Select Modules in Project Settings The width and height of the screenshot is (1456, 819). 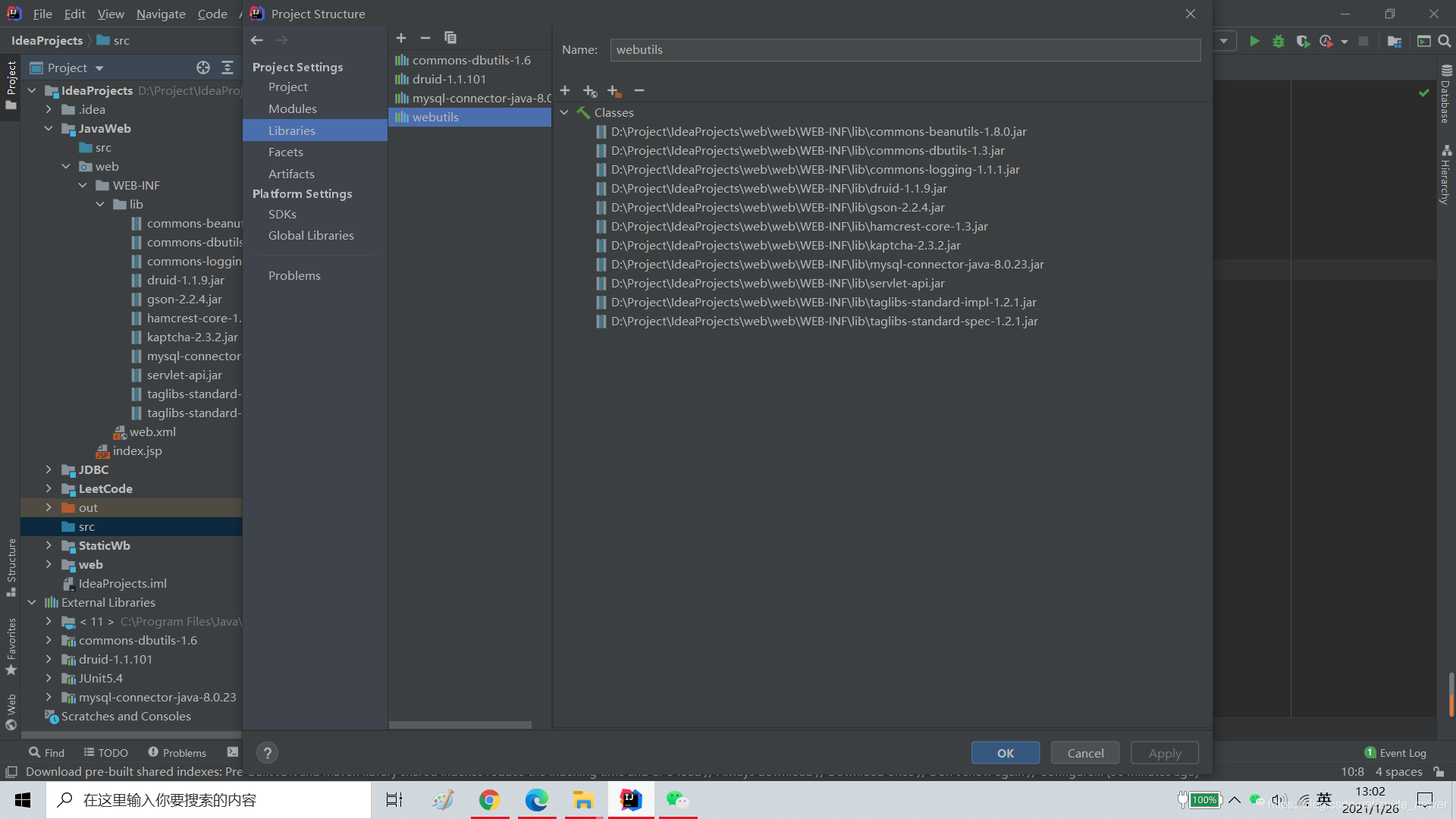(293, 108)
